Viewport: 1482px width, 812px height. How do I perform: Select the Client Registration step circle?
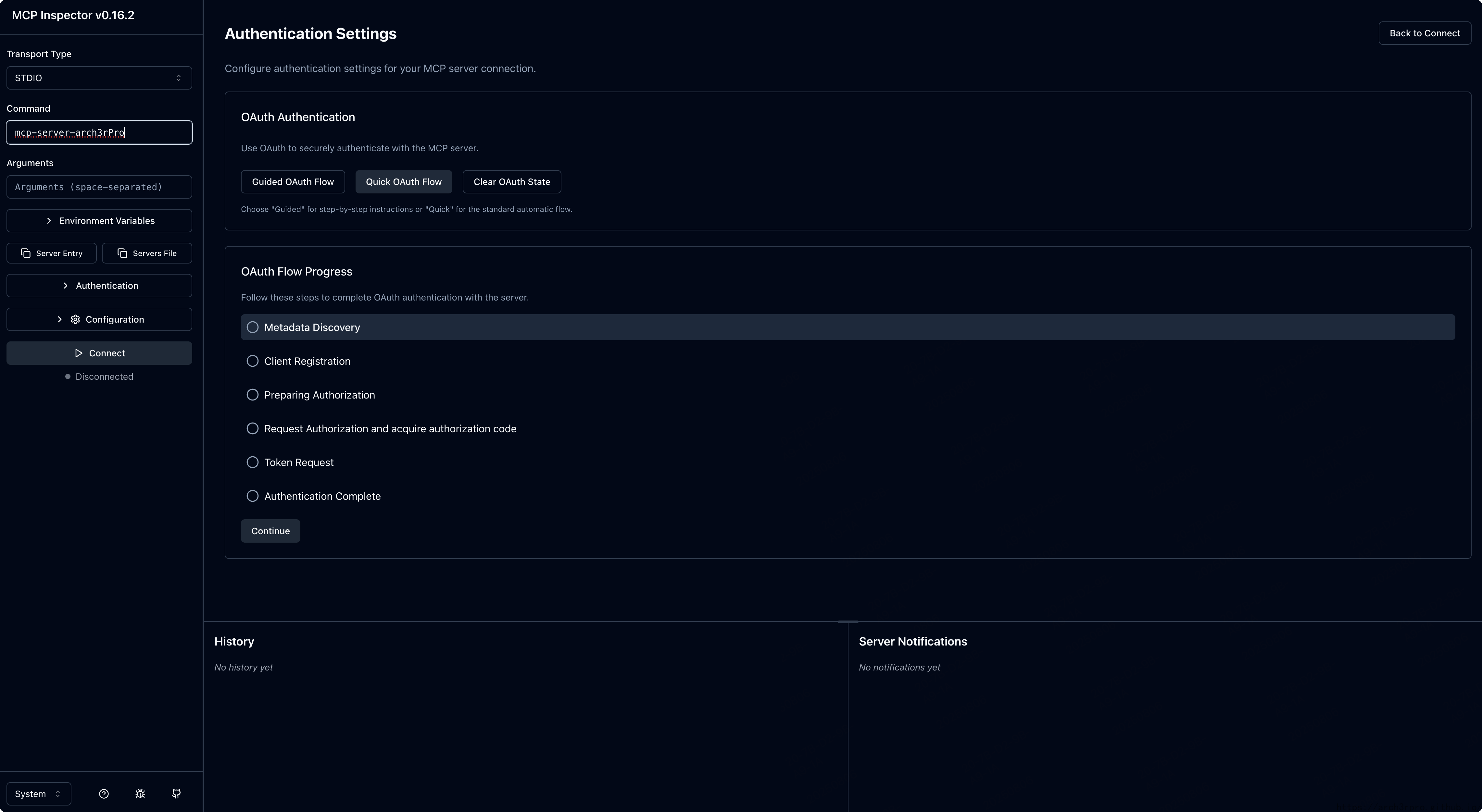pyautogui.click(x=253, y=361)
